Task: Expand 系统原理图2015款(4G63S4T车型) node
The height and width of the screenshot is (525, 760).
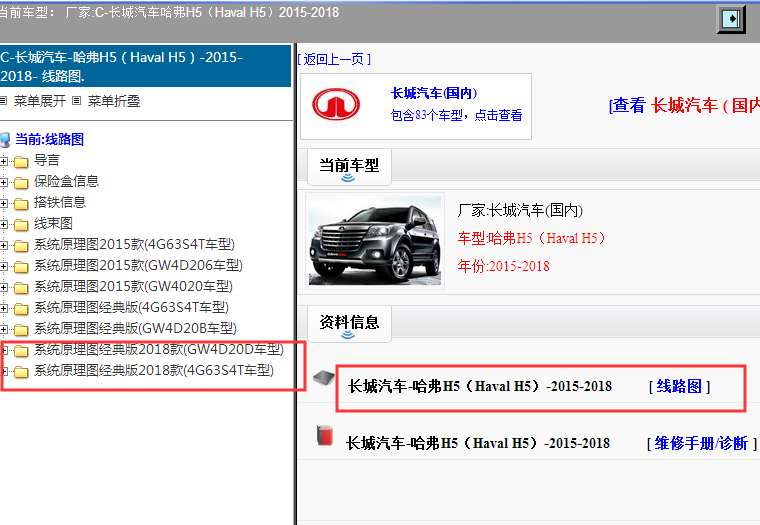Action: coord(4,246)
